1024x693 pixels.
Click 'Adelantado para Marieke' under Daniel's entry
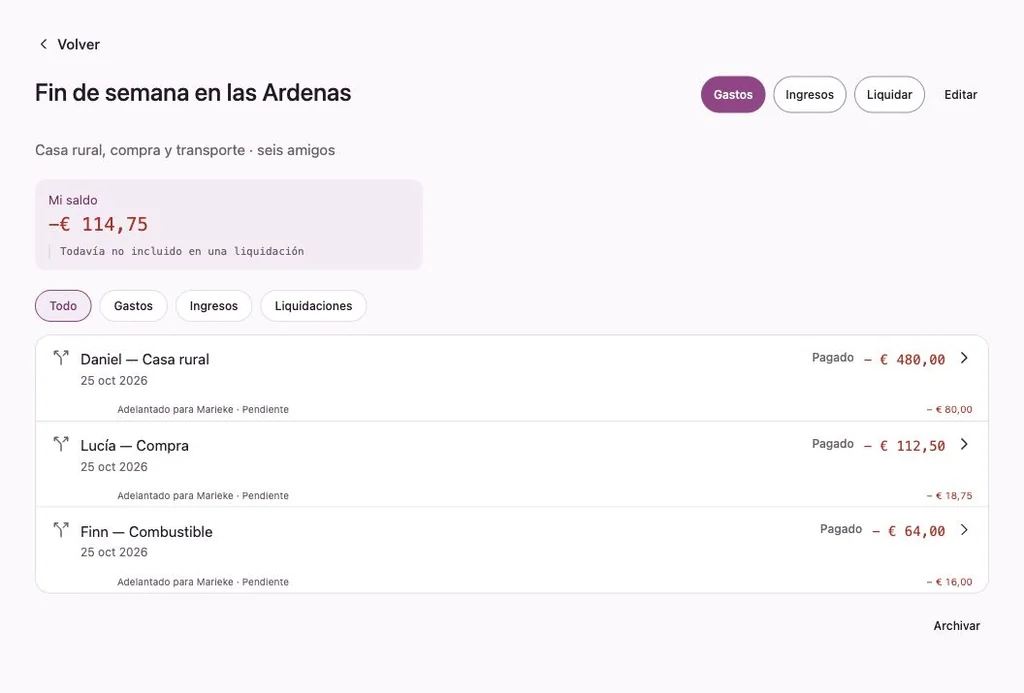click(x=175, y=410)
